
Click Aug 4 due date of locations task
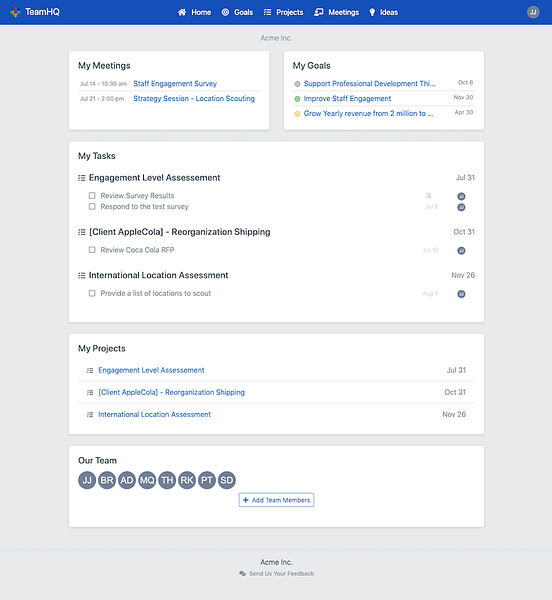pos(430,293)
